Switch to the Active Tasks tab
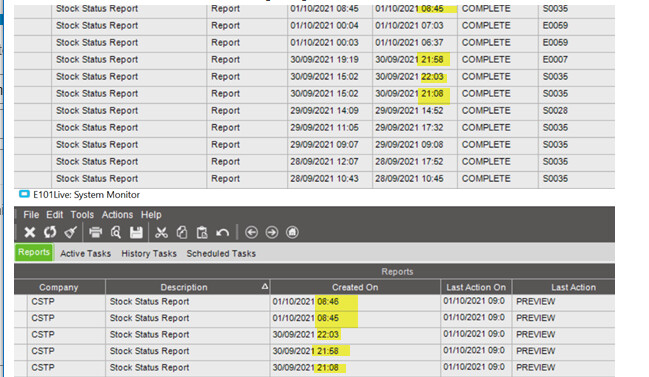 pos(86,253)
